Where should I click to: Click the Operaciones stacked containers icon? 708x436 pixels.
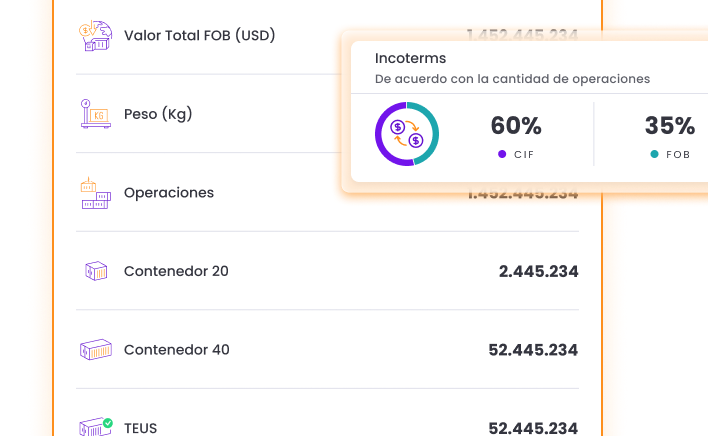click(96, 193)
